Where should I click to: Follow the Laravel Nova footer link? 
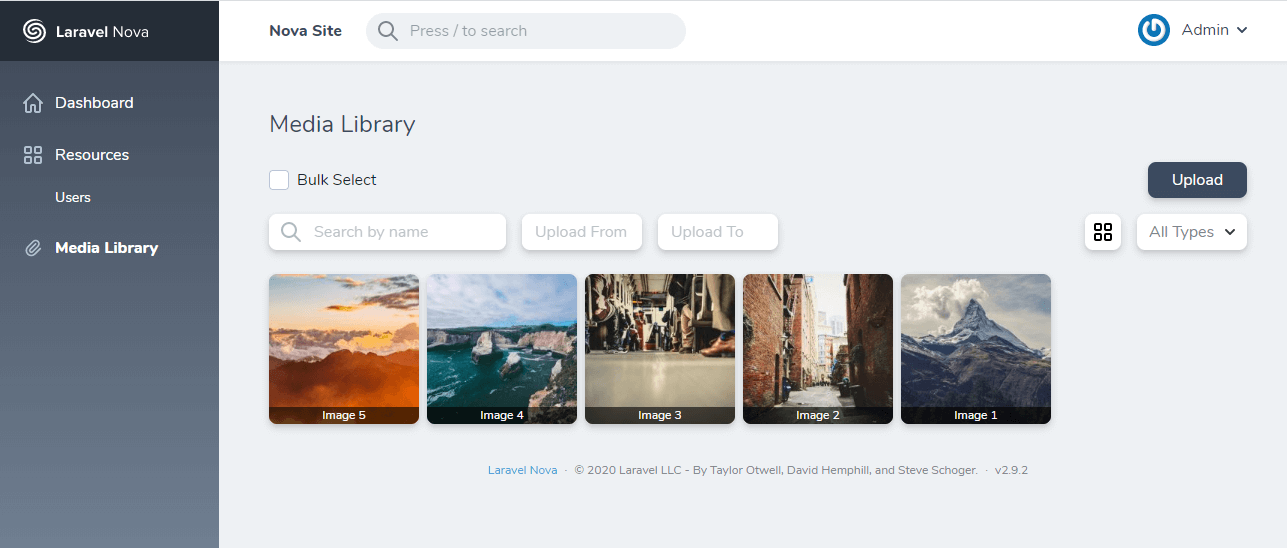pyautogui.click(x=522, y=470)
